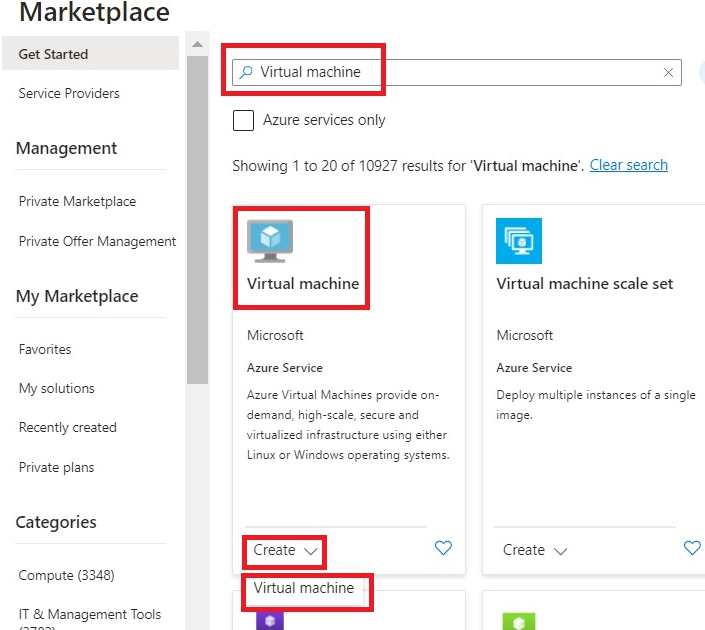Click the green cube product icon
Image resolution: width=705 pixels, height=630 pixels.
click(x=519, y=621)
